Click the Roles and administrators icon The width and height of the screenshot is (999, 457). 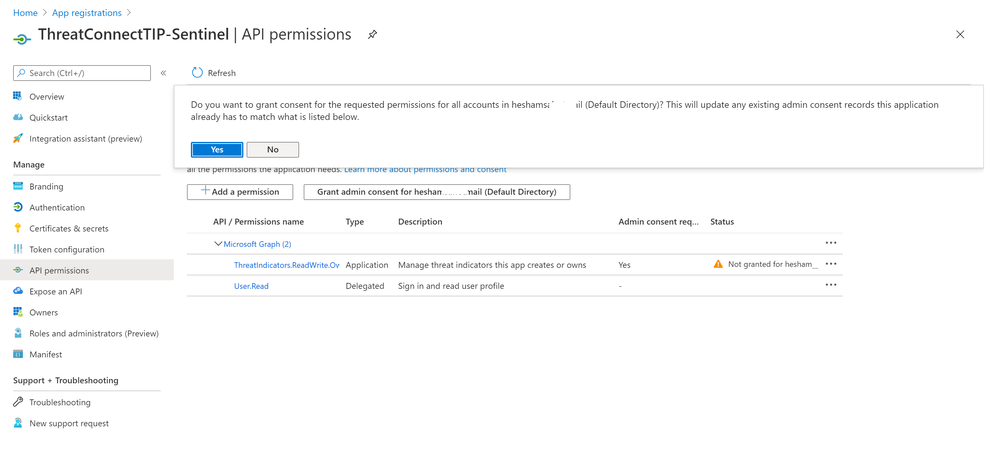(18, 333)
